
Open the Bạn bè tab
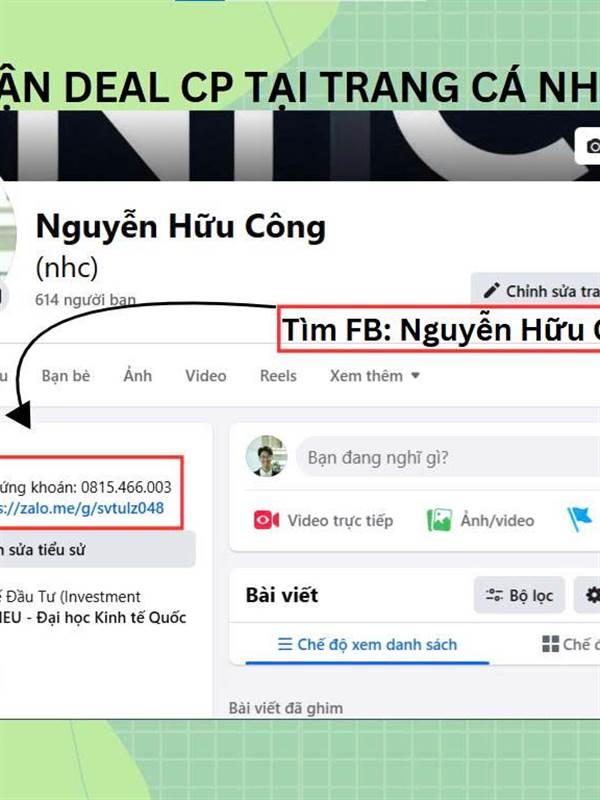66,376
